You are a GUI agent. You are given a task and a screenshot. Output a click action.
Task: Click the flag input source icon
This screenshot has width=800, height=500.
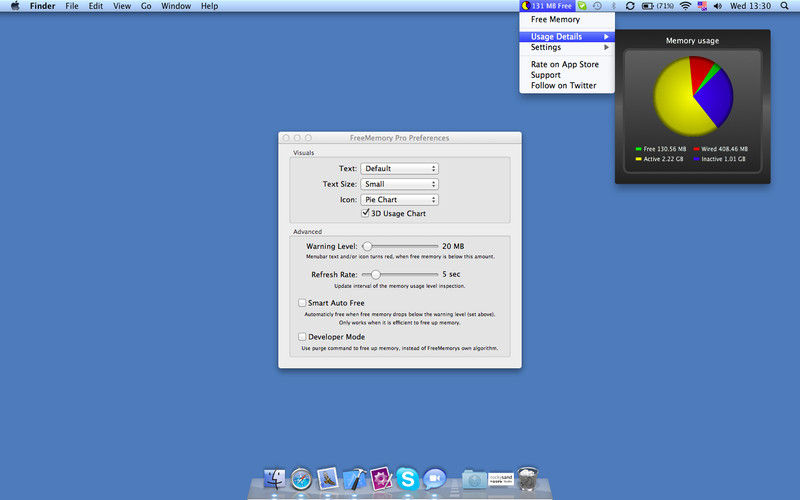(x=703, y=6)
